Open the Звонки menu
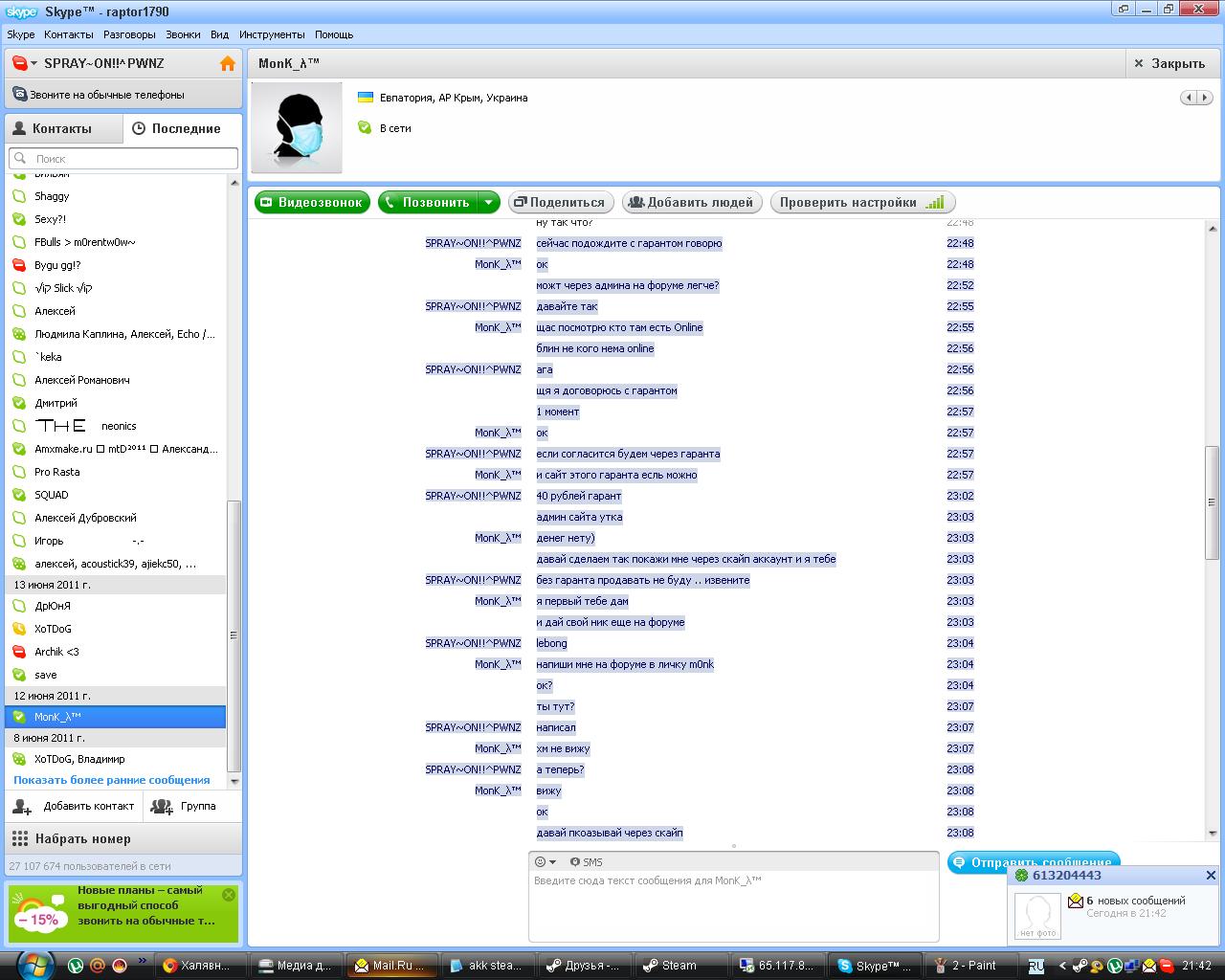 tap(183, 34)
